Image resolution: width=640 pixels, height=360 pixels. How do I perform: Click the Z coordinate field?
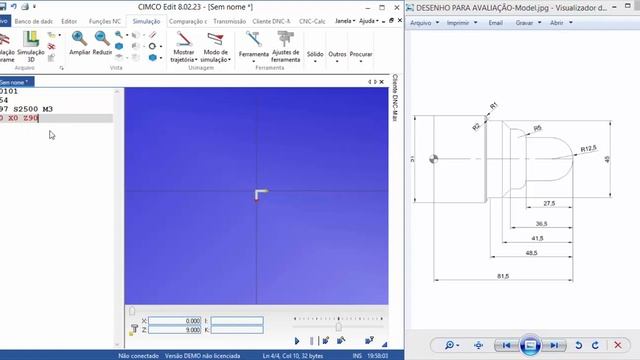[175, 330]
